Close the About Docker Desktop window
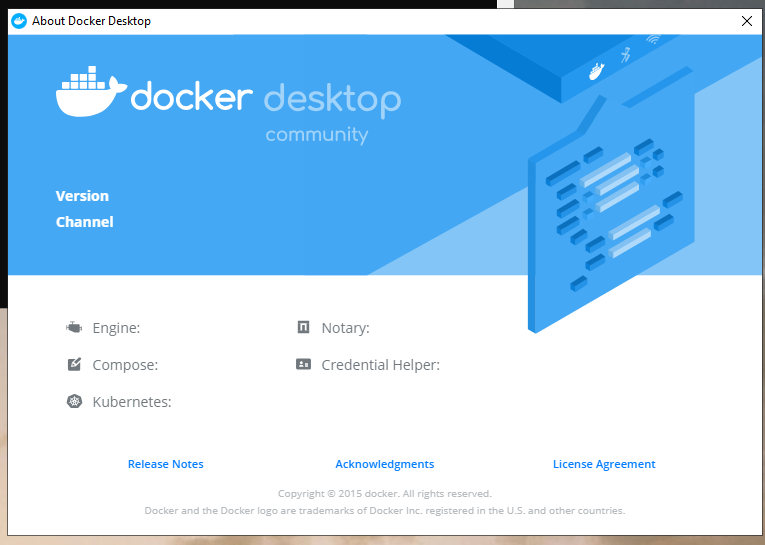Screen dimensions: 765x545 pyautogui.click(x=746, y=21)
